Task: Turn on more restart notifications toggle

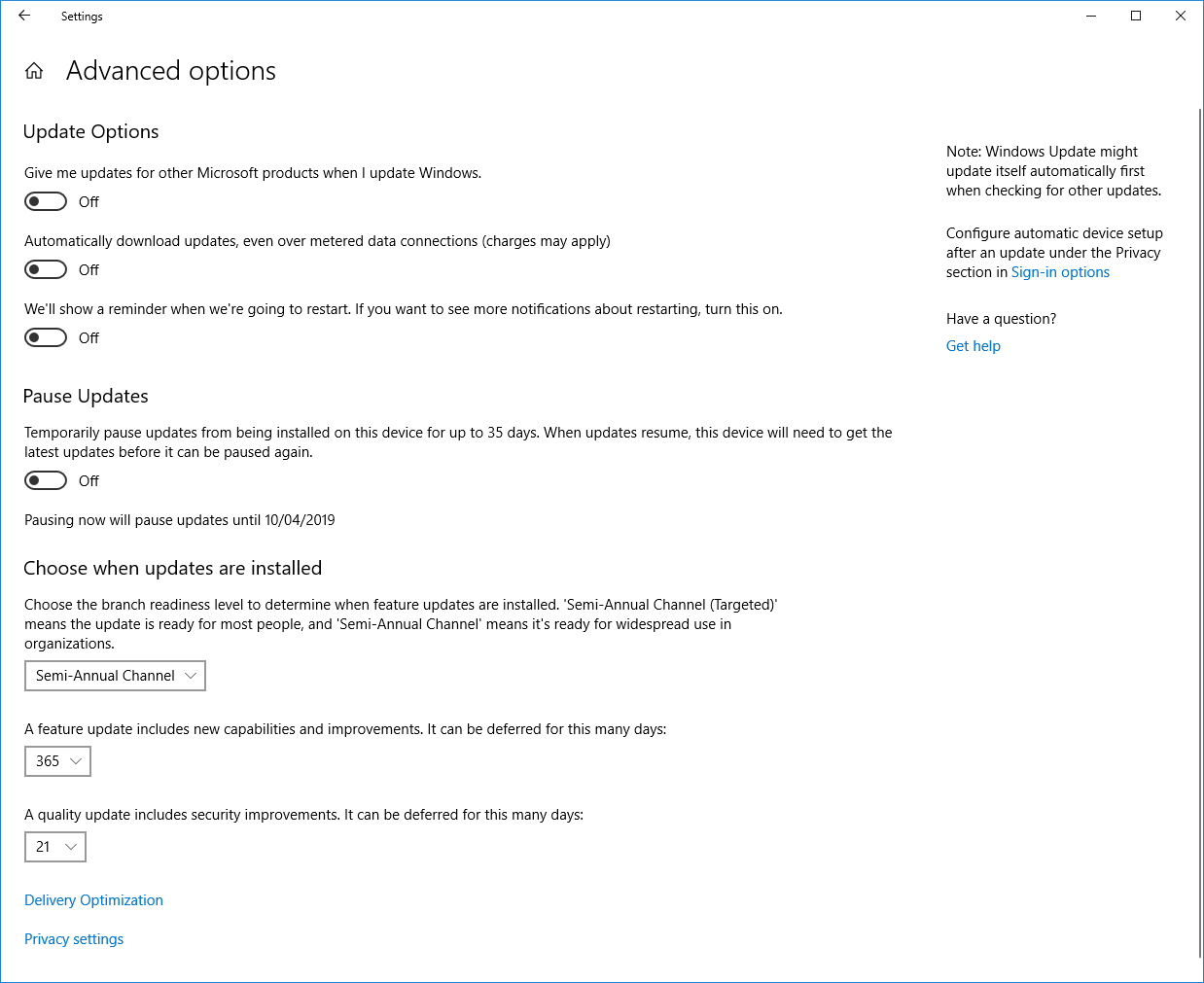Action: pos(46,337)
